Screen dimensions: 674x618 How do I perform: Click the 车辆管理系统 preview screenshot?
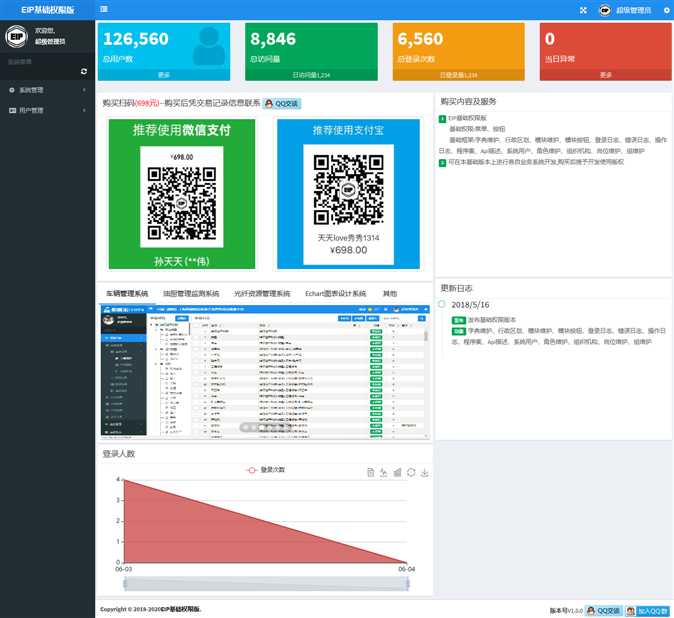coord(265,372)
